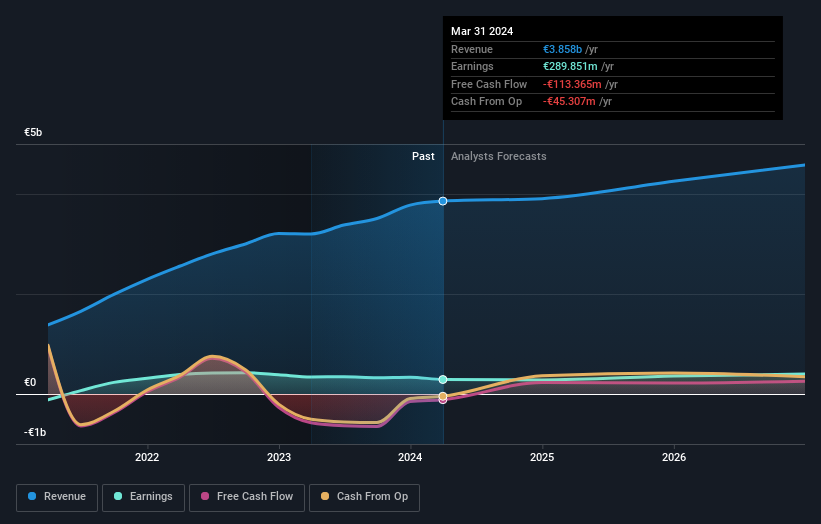Screen dimensions: 821x524
Task: Click the 'Cash From Op' row label in tooltip
Action: coord(486,102)
